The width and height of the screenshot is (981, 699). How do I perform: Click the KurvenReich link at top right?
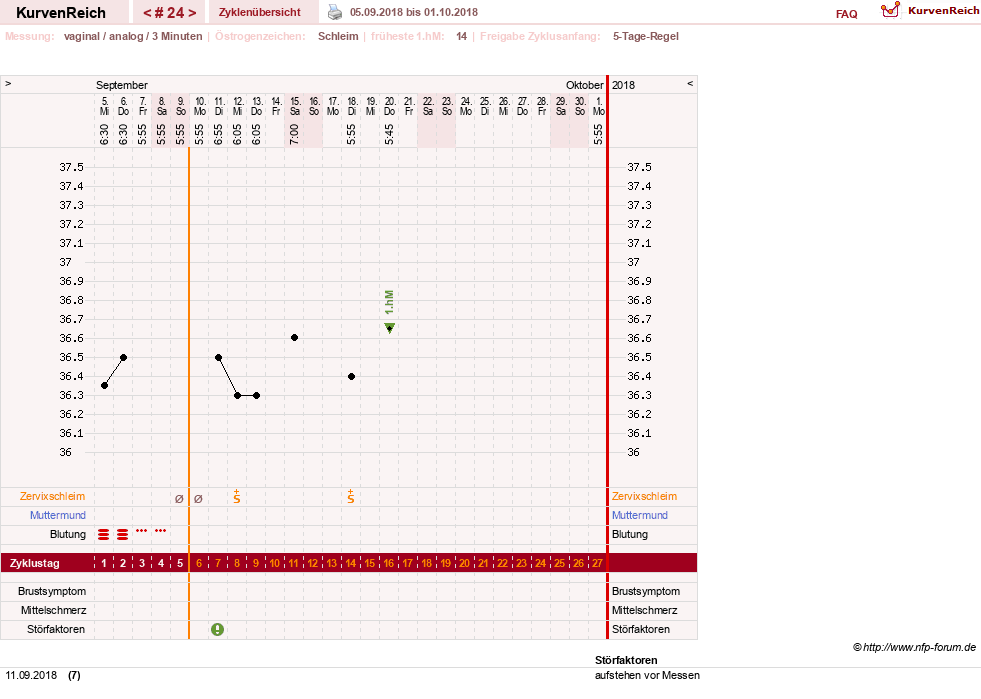[x=943, y=11]
